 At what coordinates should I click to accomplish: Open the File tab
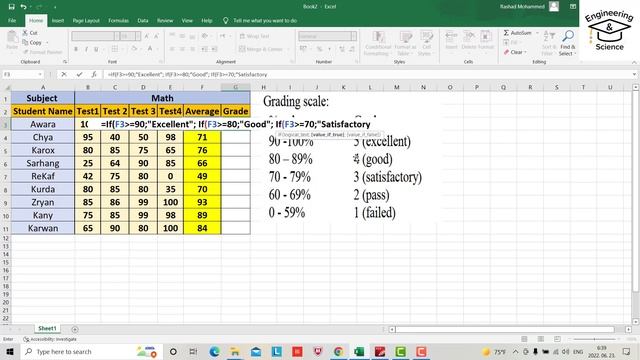point(12,20)
